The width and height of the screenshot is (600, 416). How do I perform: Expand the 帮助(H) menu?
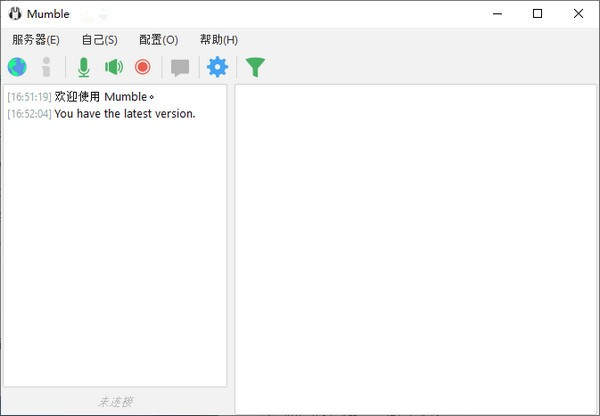(218, 40)
